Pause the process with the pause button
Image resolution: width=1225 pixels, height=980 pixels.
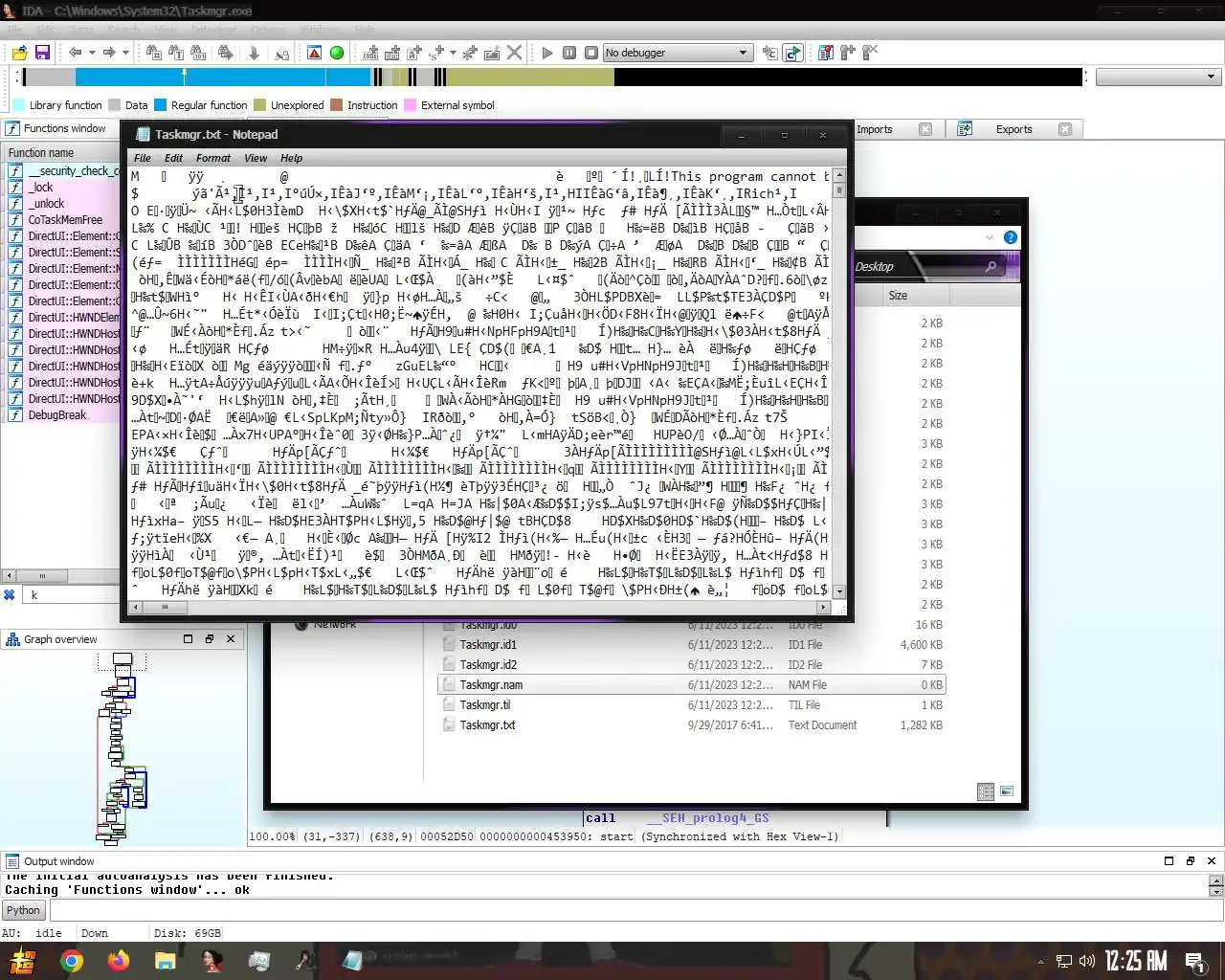569,53
